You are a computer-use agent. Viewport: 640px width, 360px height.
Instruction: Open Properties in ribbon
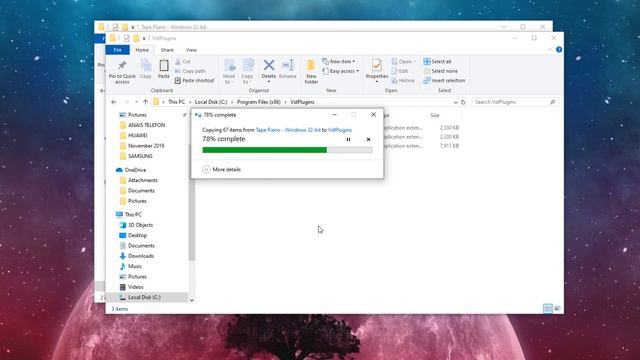377,70
